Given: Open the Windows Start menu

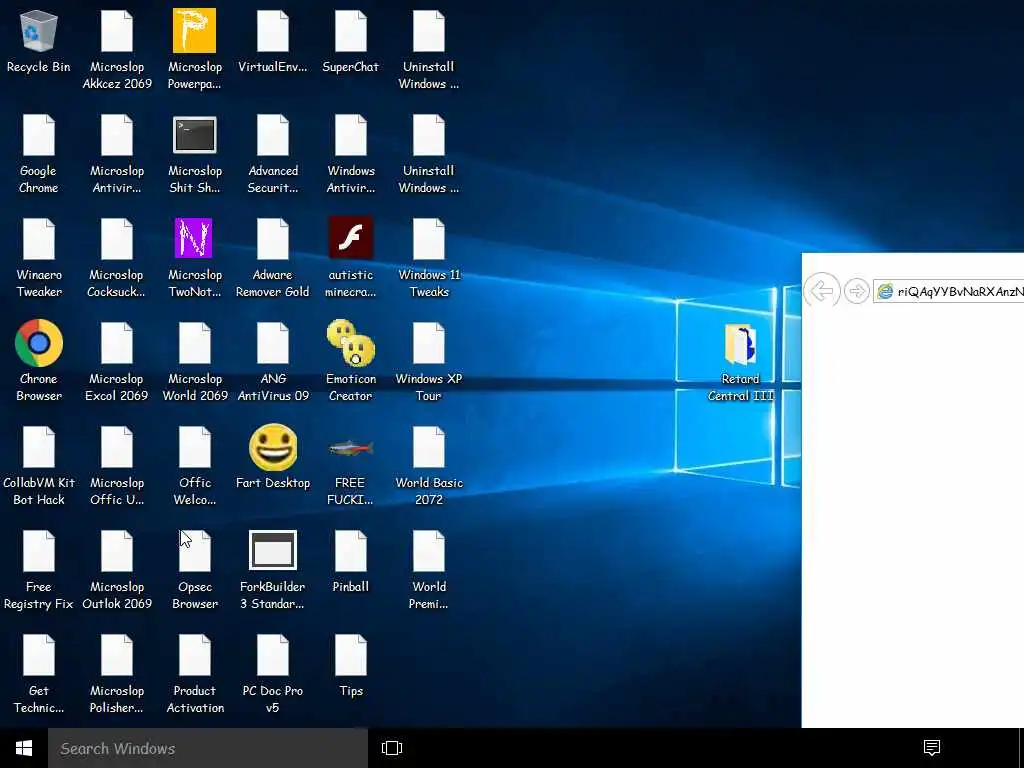Looking at the screenshot, I should pos(24,748).
